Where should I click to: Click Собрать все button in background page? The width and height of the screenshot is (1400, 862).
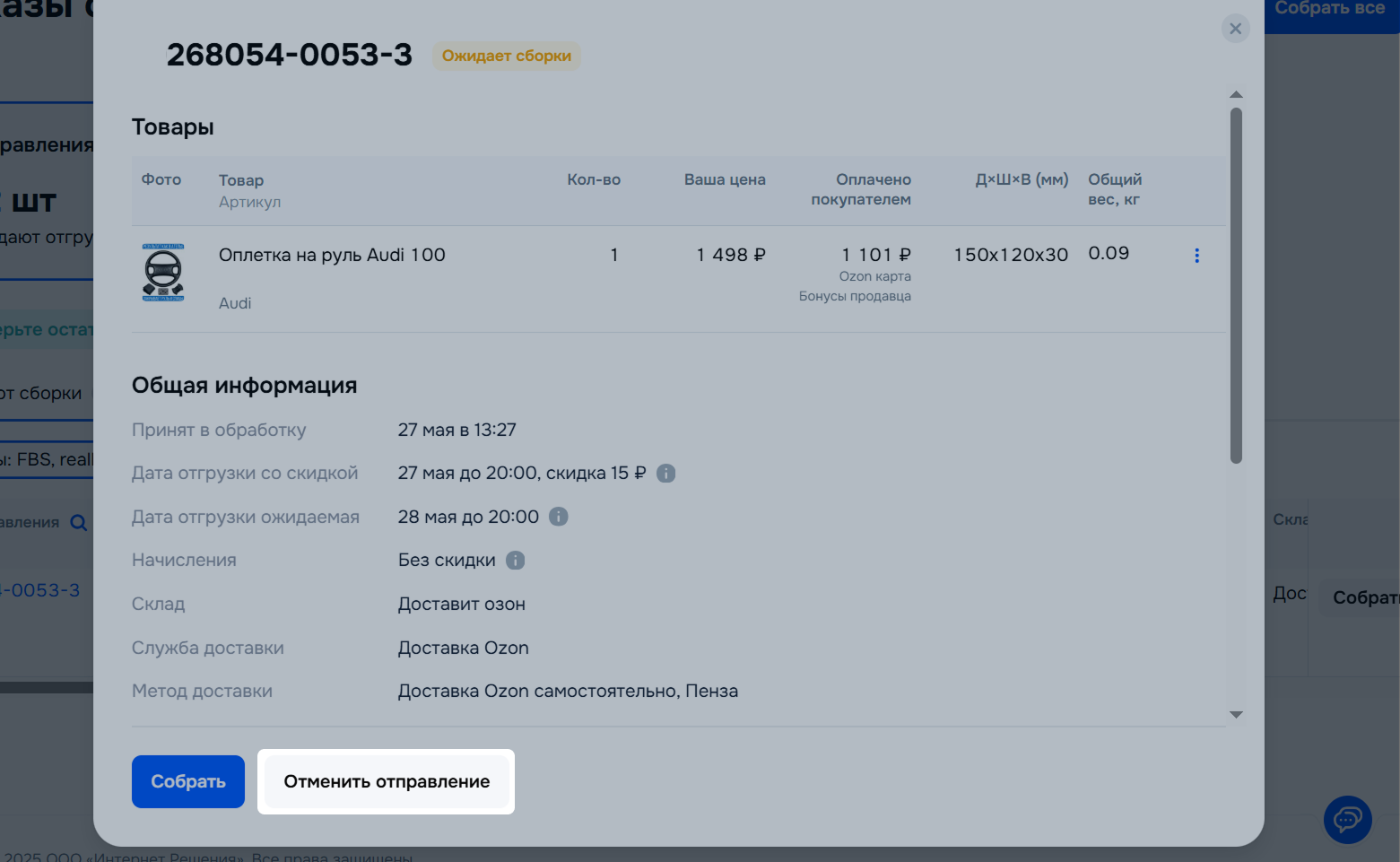[x=1331, y=11]
